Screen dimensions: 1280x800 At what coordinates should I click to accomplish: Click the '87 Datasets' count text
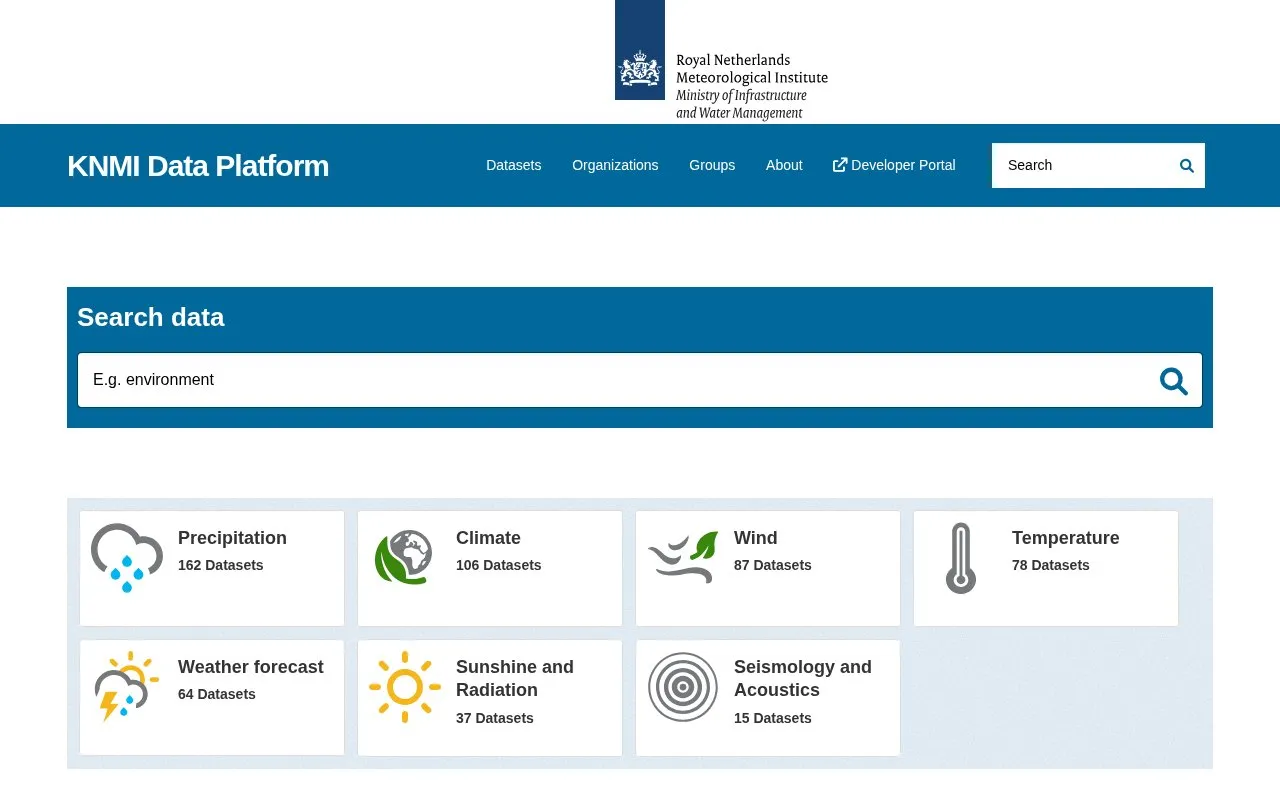(773, 565)
